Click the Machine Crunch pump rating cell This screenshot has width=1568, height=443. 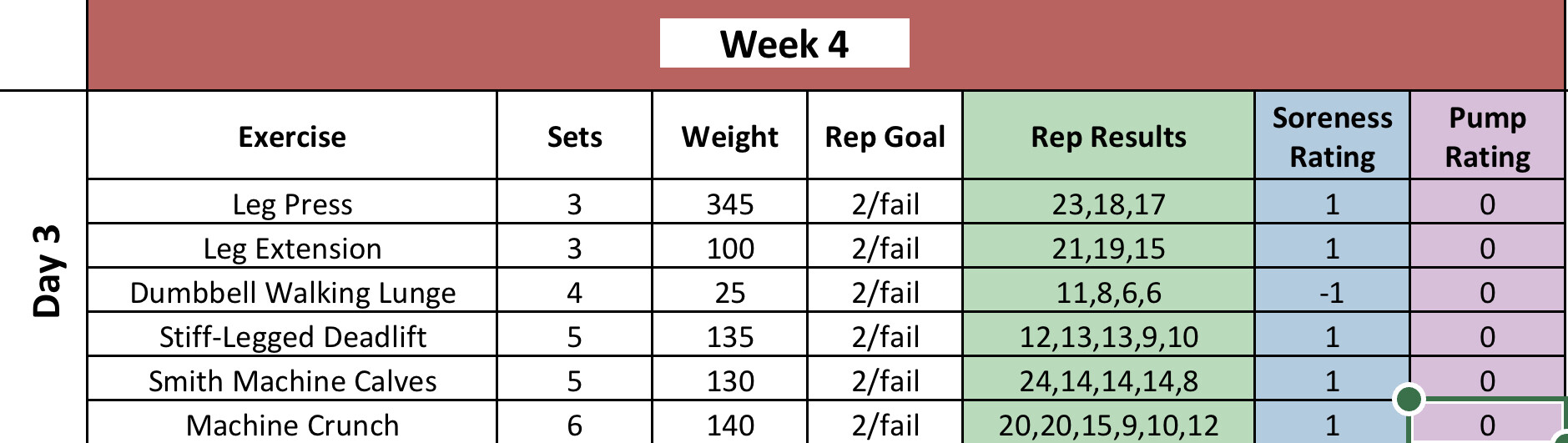1487,425
